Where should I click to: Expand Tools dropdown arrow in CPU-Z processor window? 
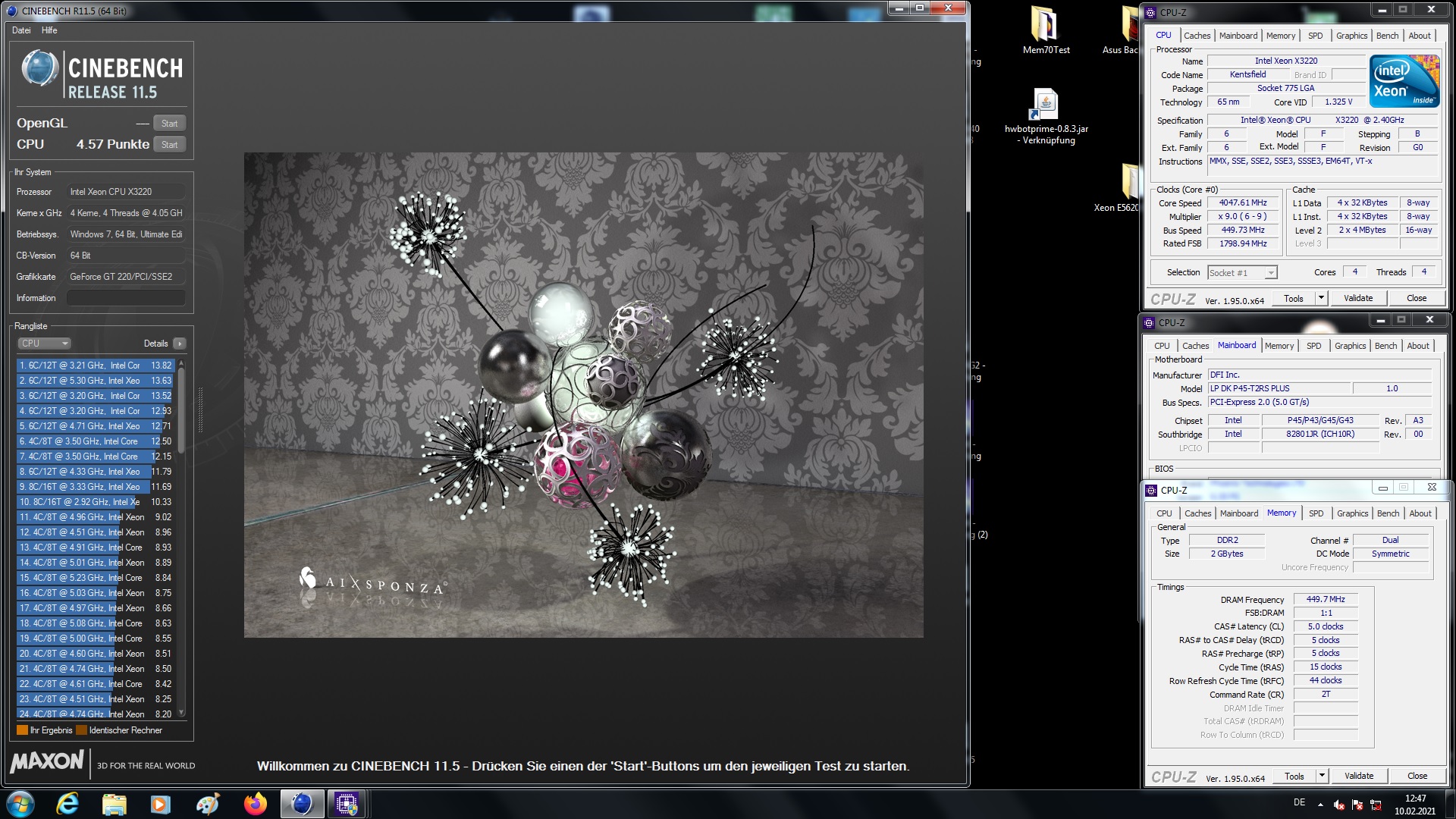click(1321, 299)
